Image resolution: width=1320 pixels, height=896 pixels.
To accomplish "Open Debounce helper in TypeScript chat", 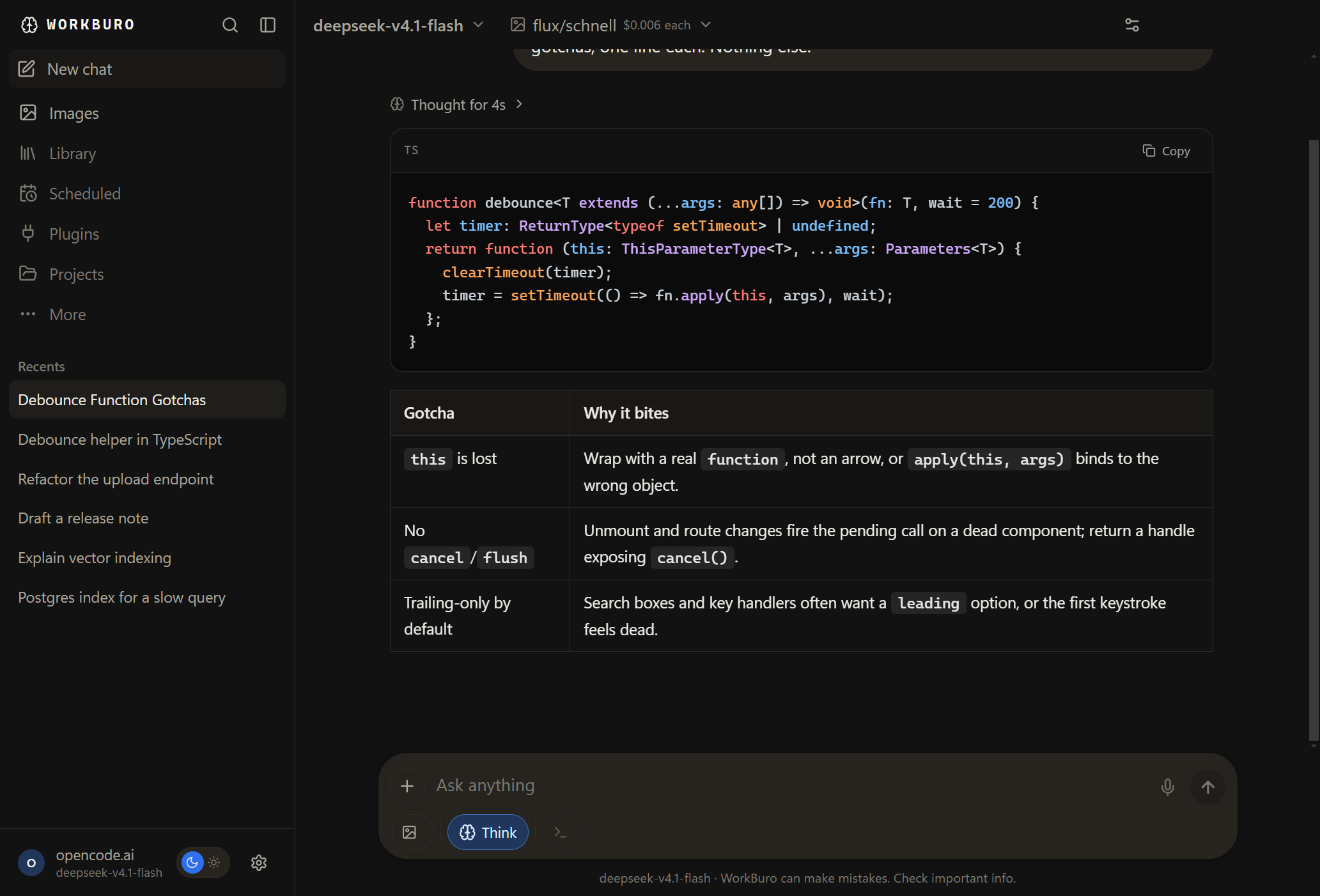I will tap(147, 440).
